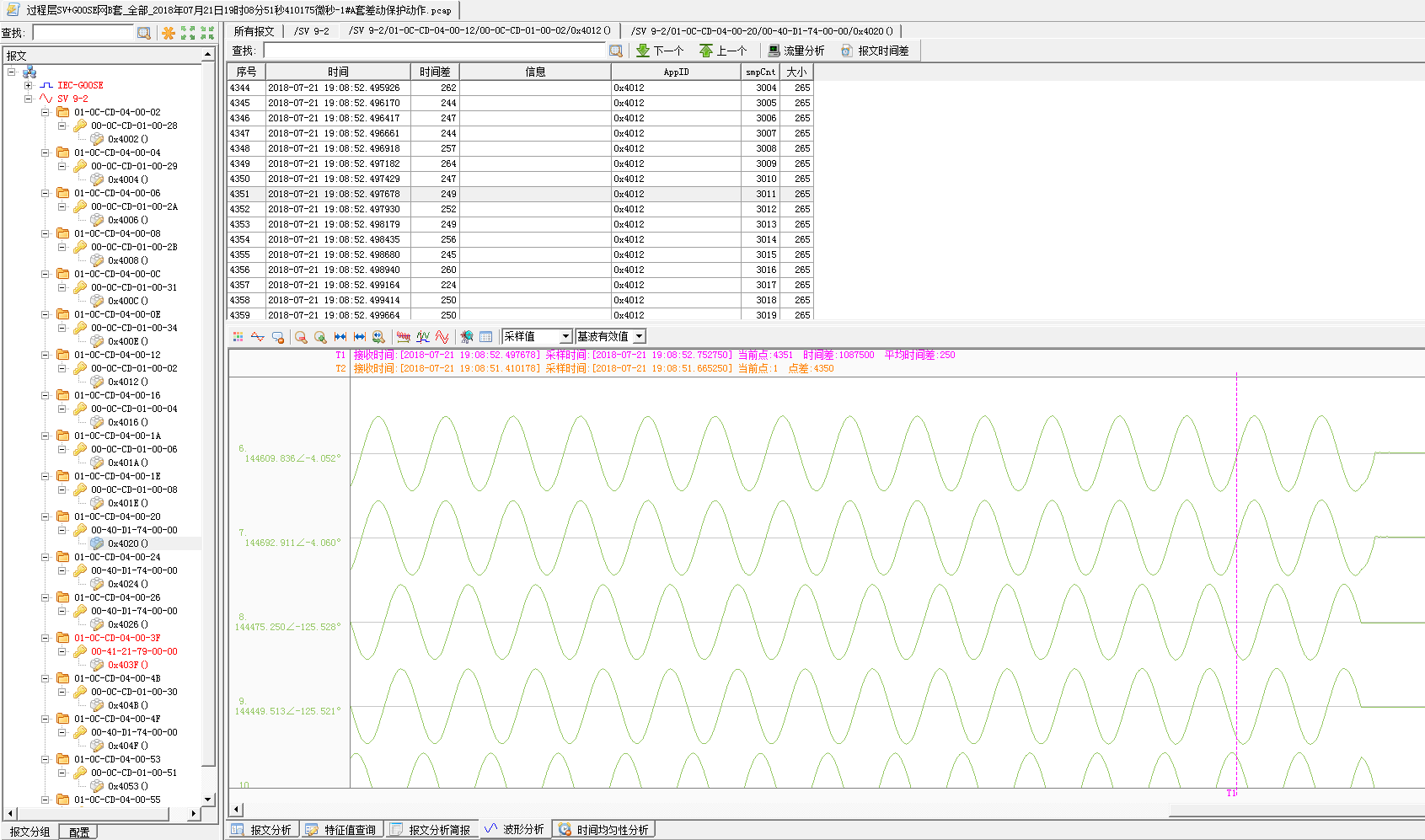
Task: Click the green-blue waveform icon
Action: click(423, 337)
